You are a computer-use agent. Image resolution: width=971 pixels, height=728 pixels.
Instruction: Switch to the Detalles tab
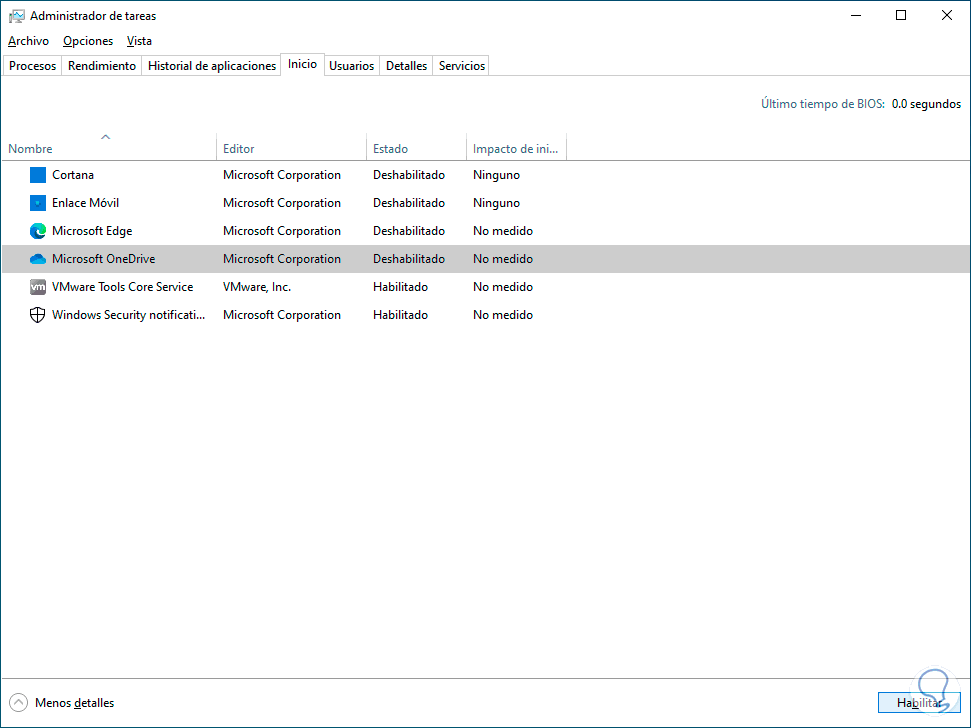[406, 66]
